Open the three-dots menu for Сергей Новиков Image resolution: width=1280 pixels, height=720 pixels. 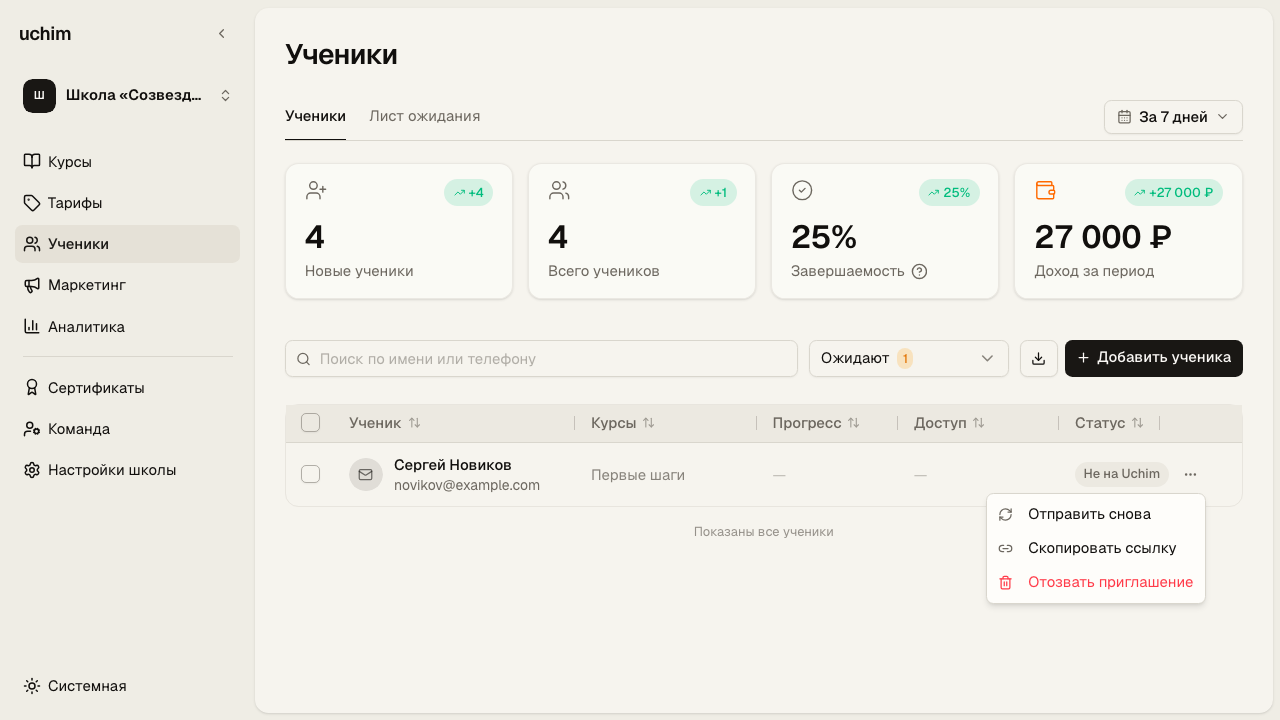[x=1190, y=474]
